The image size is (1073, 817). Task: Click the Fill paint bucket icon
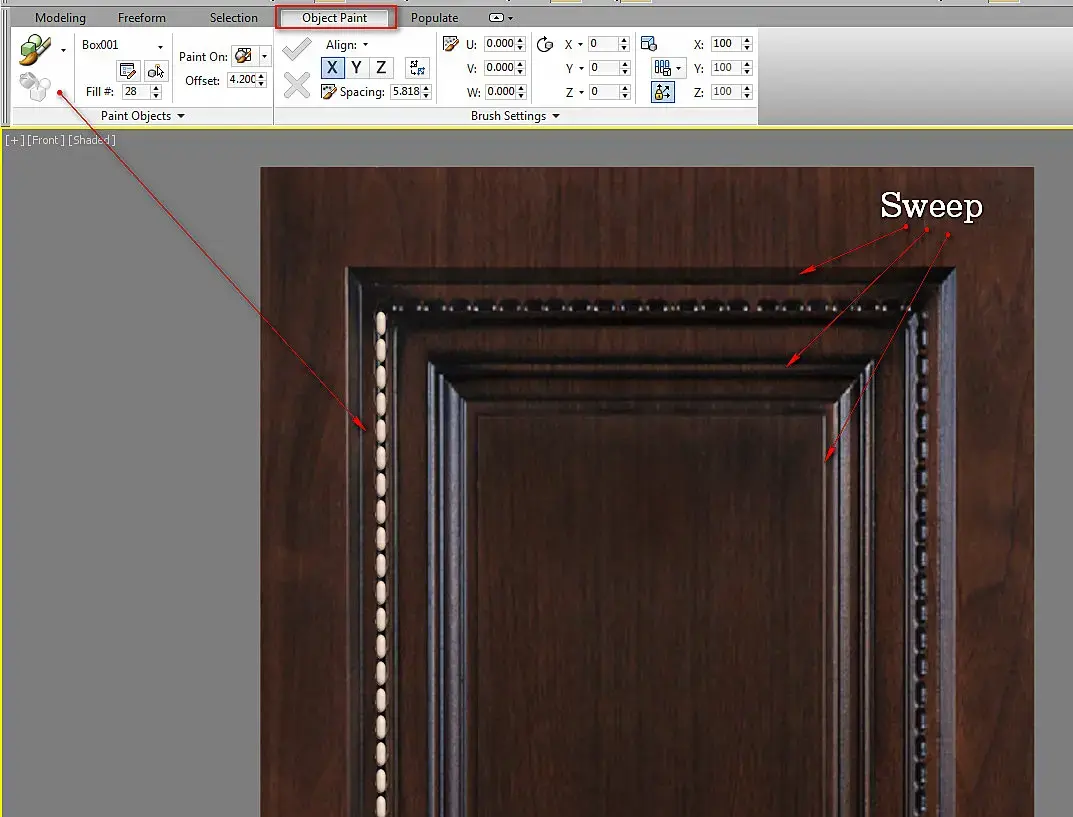35,87
